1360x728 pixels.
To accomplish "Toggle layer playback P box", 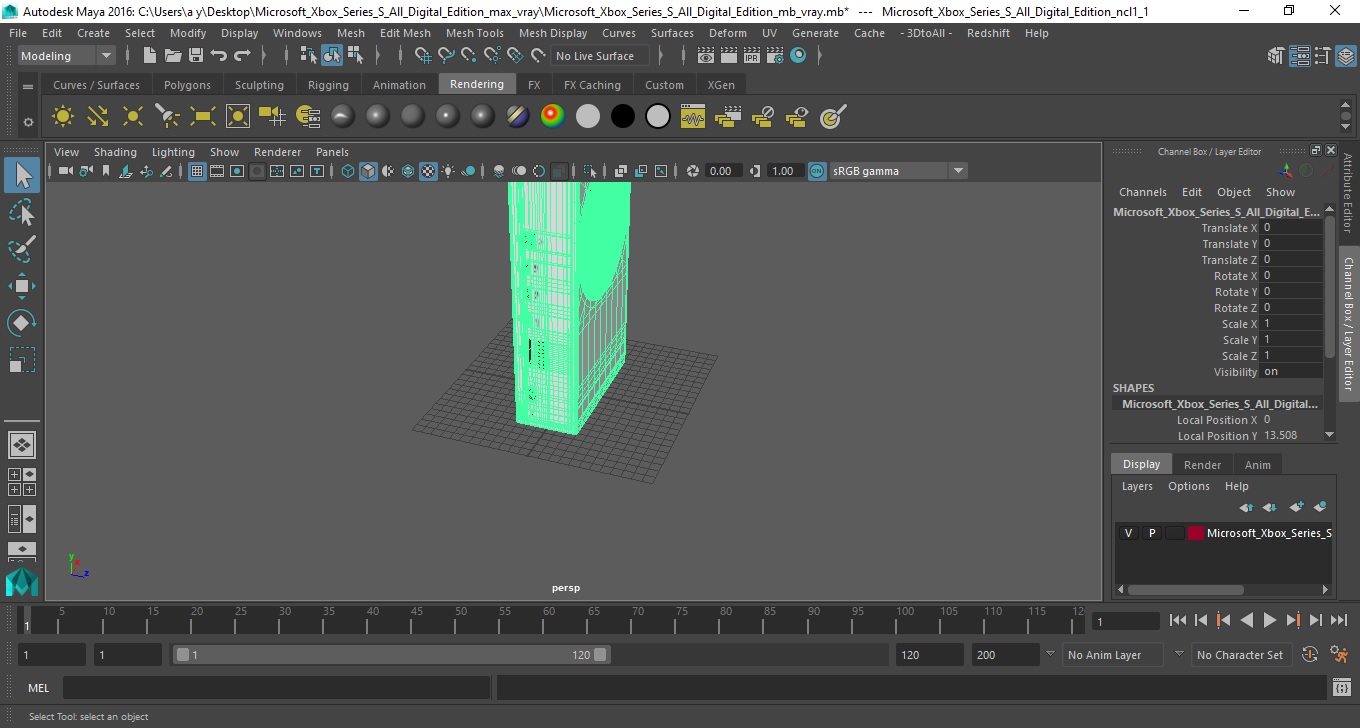I will (1152, 533).
